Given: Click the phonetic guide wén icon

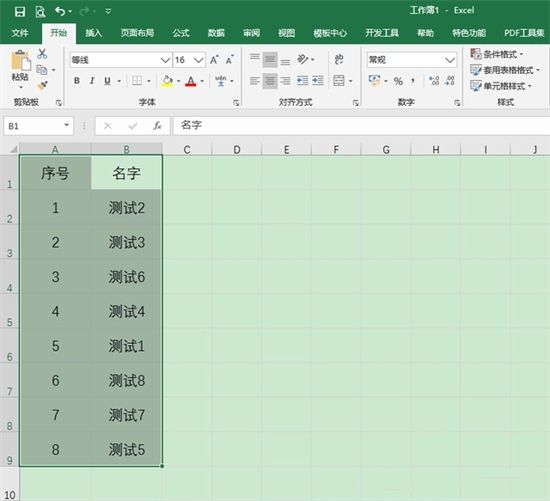Looking at the screenshot, I should 221,81.
